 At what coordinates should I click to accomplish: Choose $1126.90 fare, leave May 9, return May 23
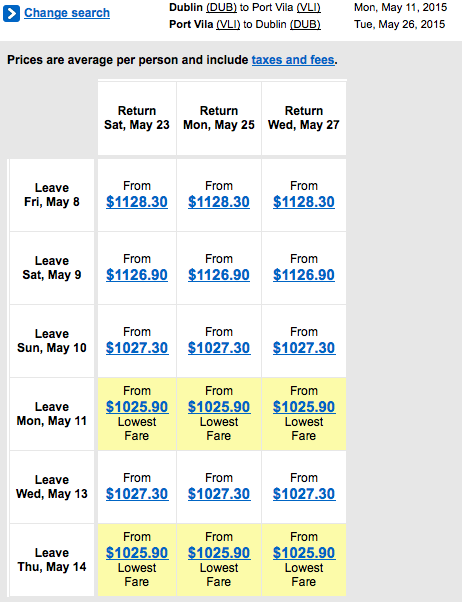[137, 275]
